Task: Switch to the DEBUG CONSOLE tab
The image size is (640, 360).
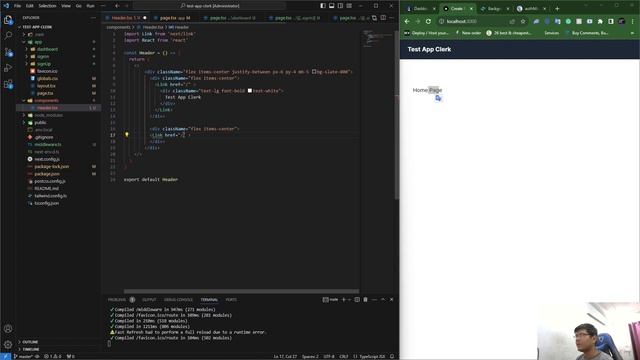Action: (x=178, y=300)
